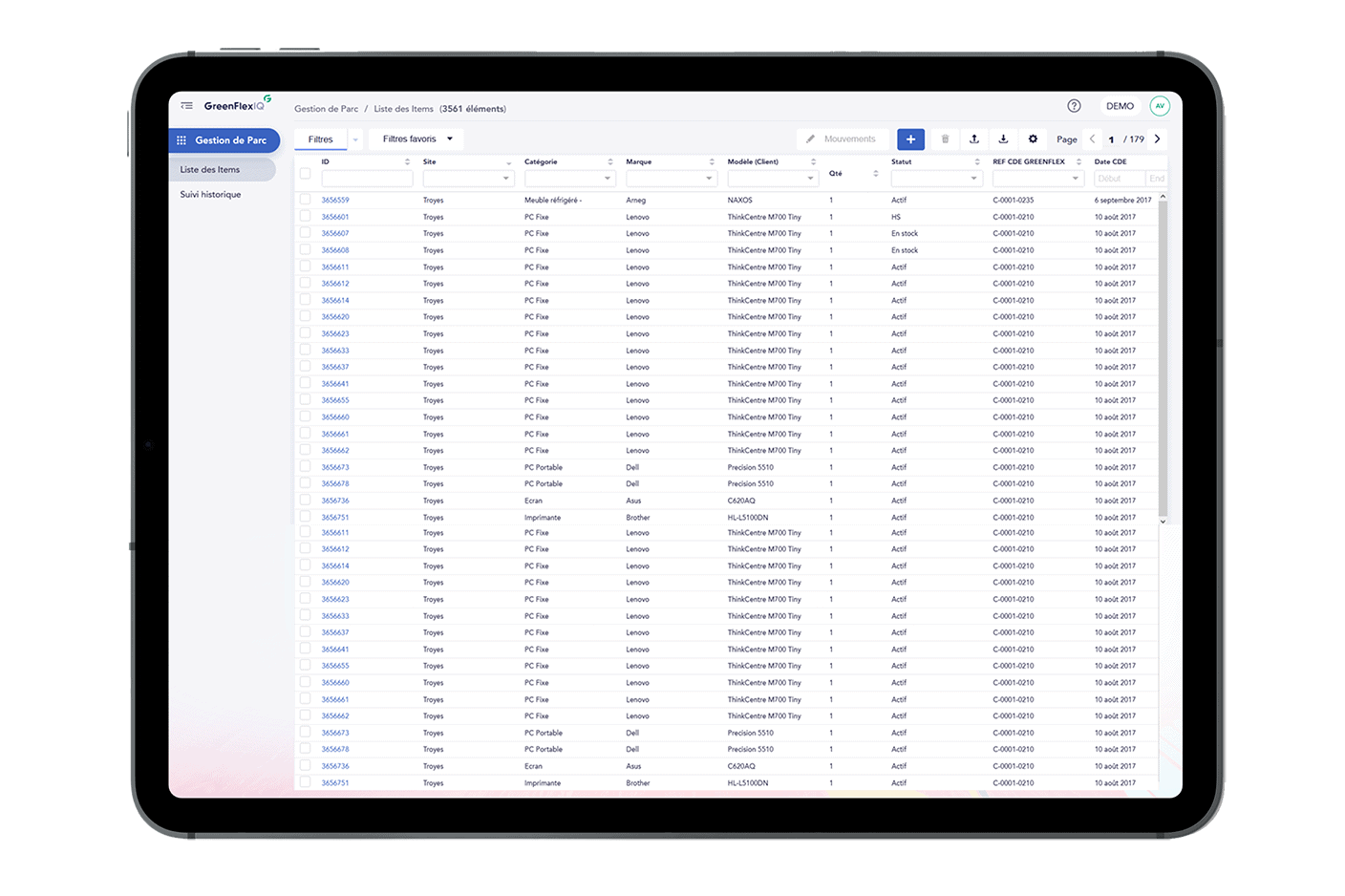The height and width of the screenshot is (896, 1345).
Task: Click the upload arrow icon in toolbar
Action: (974, 139)
